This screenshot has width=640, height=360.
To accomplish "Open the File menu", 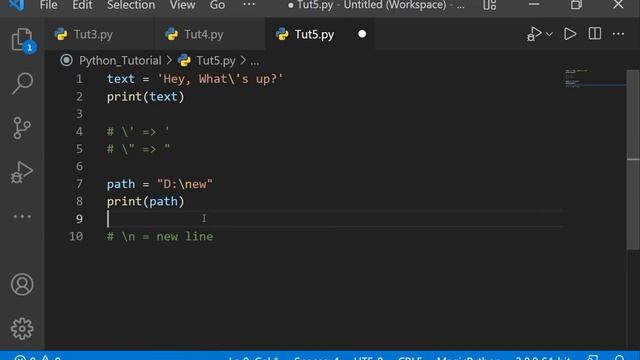I will click(x=48, y=5).
